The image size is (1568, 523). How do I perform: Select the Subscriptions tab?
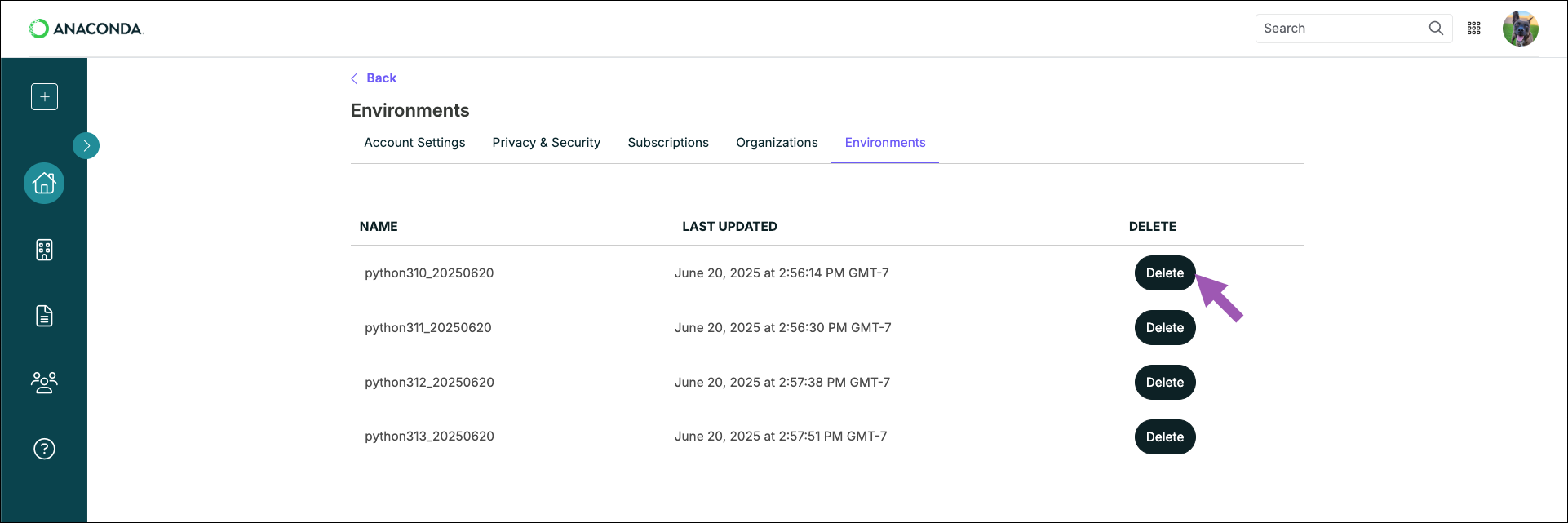pos(668,142)
